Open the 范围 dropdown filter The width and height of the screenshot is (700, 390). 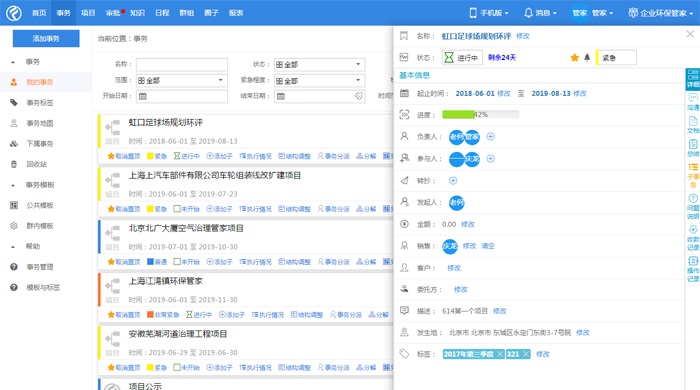182,80
